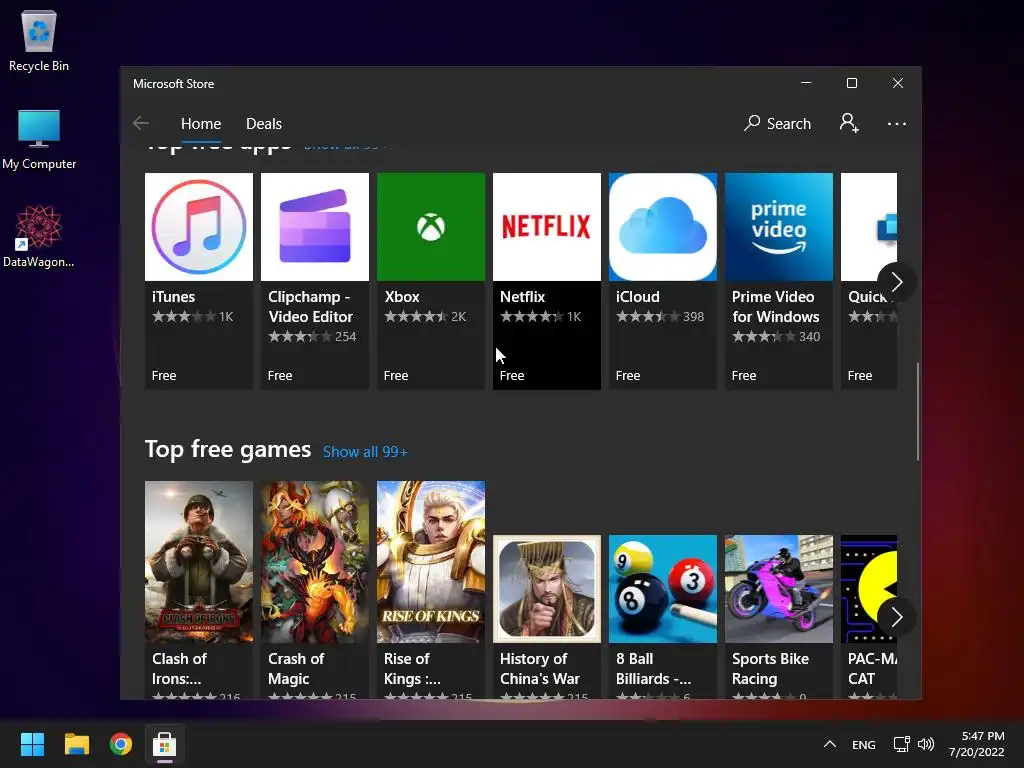Open the green Xbox app icon
This screenshot has width=1024, height=768.
click(431, 227)
